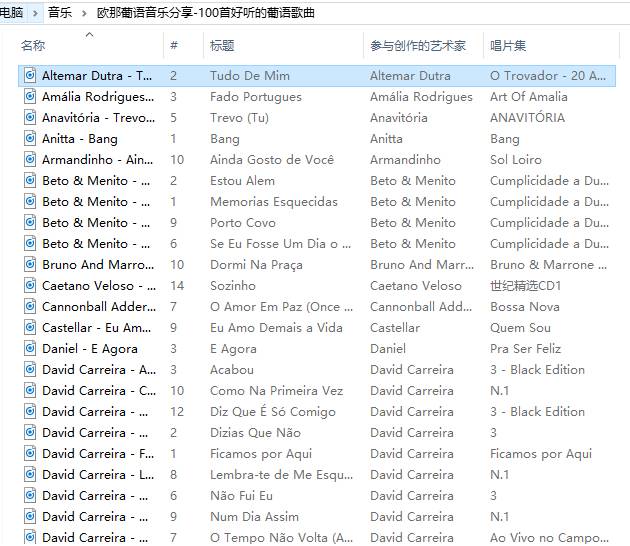The image size is (630, 546).
Task: Click the title Dormi Na Praça
Action: click(x=256, y=264)
